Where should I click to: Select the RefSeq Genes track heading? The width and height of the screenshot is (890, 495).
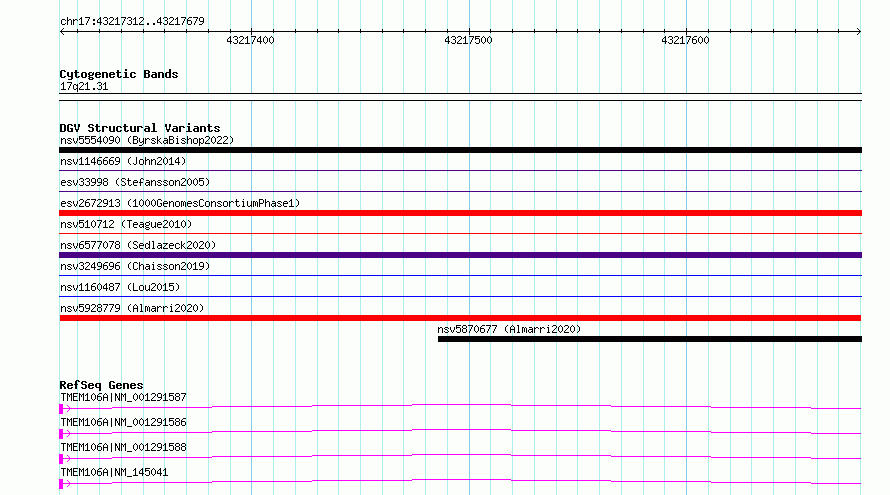[x=101, y=385]
